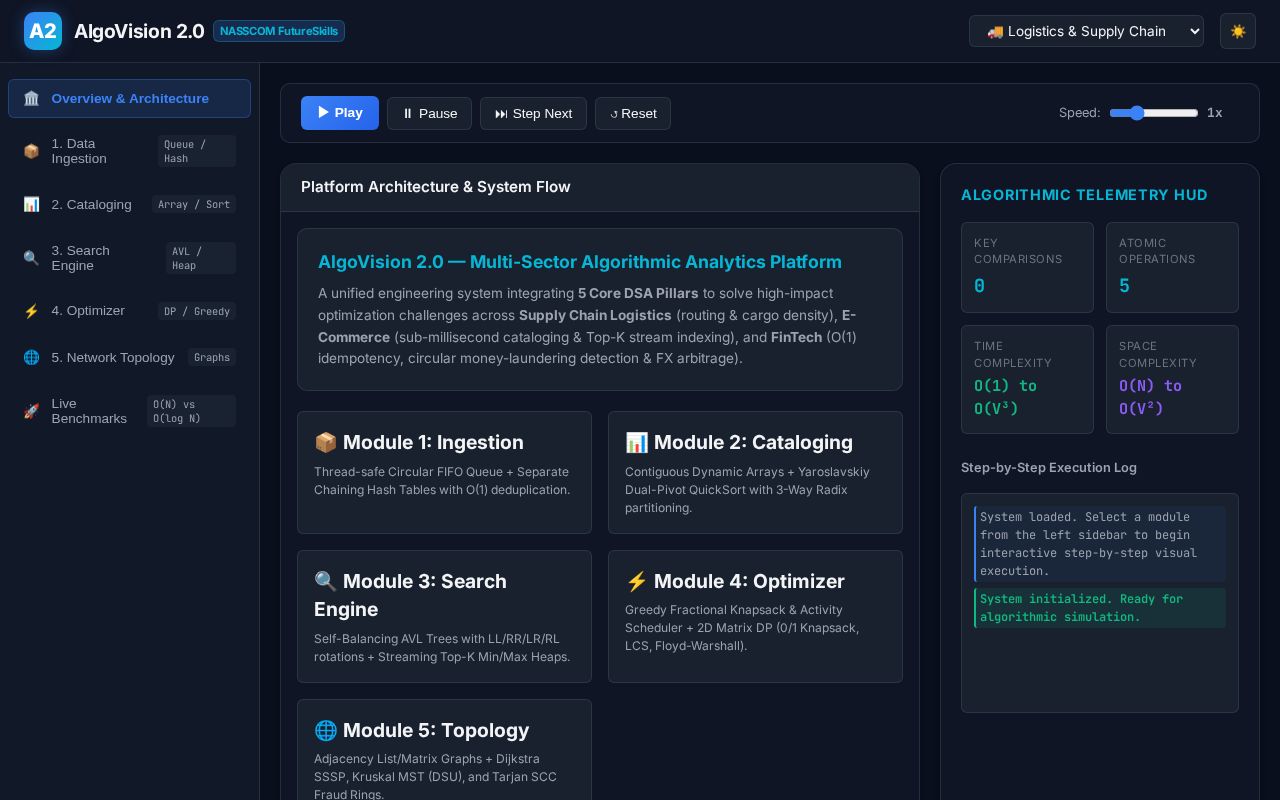Click the Atomic Operations value 5
This screenshot has width=1280, height=800.
pyautogui.click(x=1124, y=286)
